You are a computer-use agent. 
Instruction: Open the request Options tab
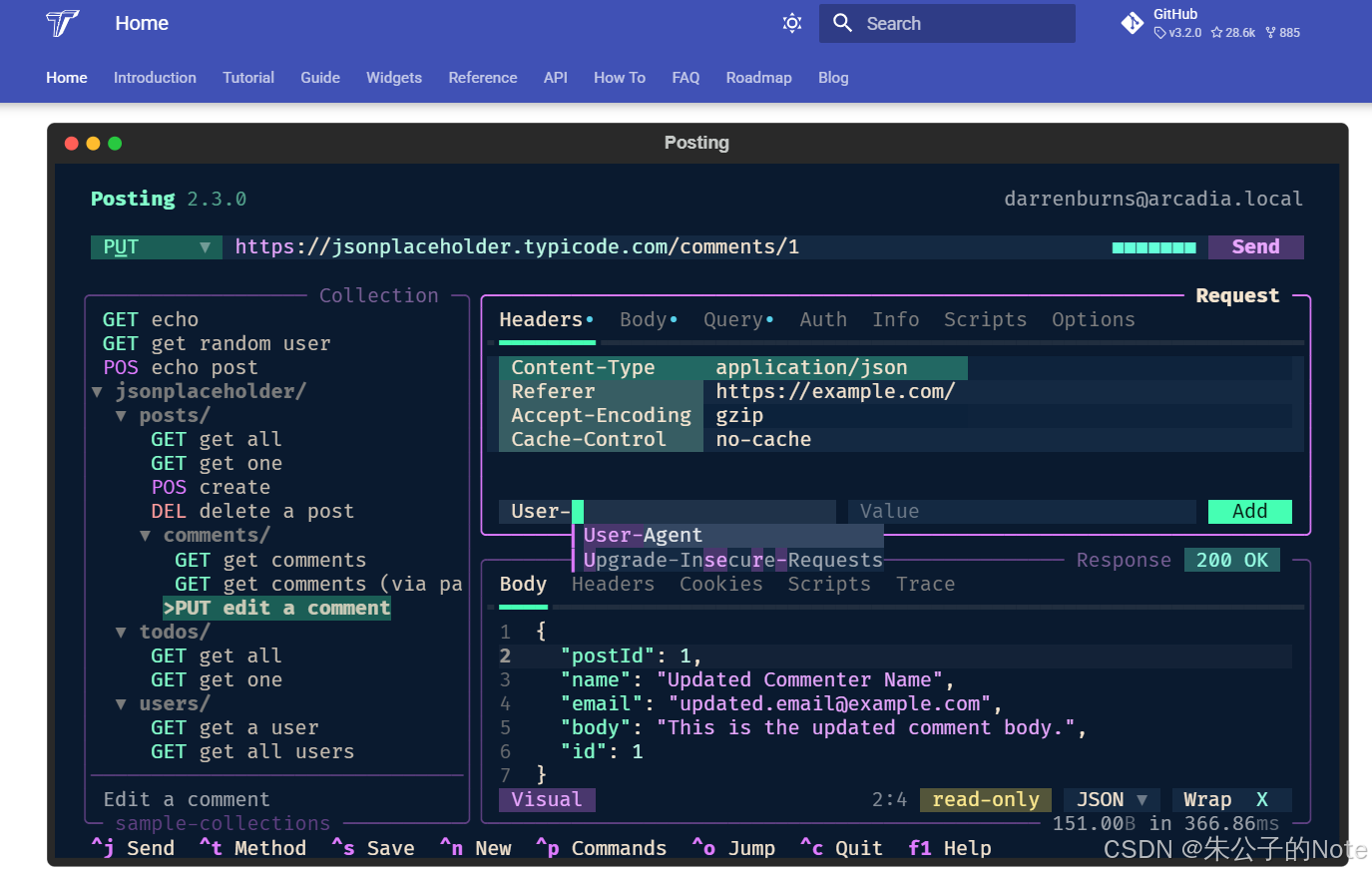(1094, 320)
